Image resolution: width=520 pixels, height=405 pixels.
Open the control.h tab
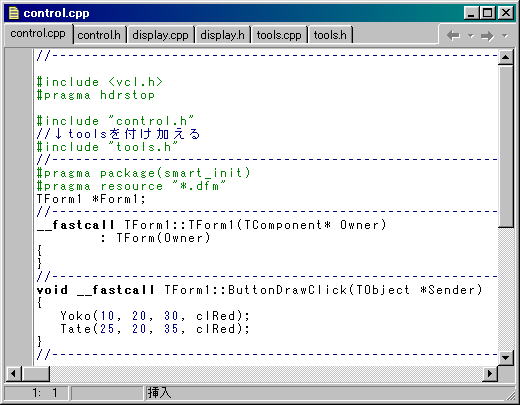tap(99, 35)
